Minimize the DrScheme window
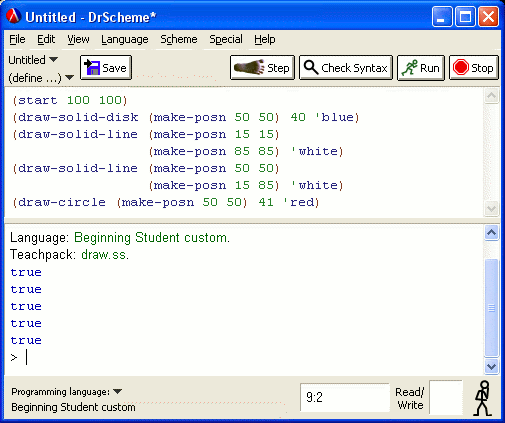Screen dimensions: 505x423 coord(442,17)
